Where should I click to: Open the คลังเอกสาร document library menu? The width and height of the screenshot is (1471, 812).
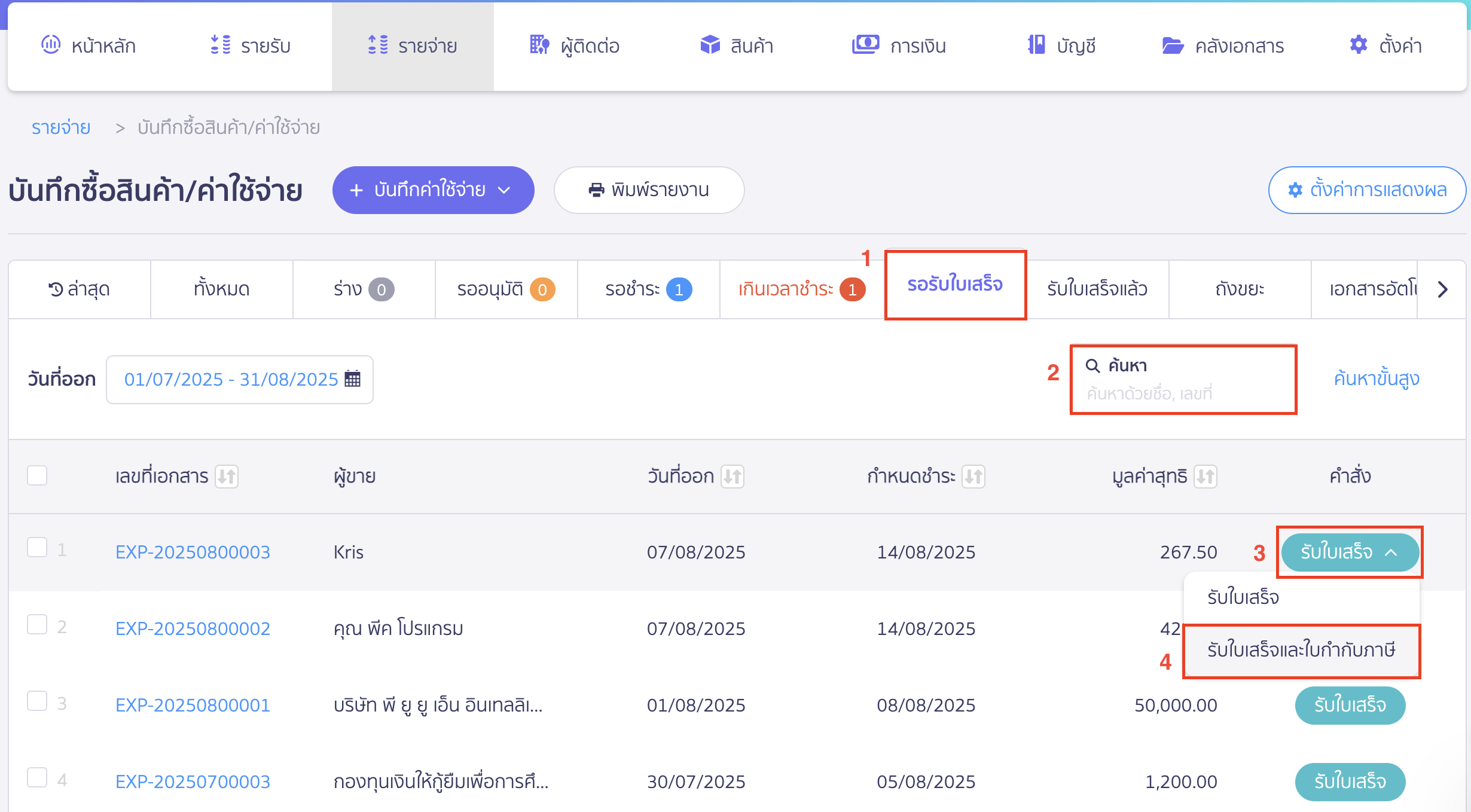pos(1223,45)
